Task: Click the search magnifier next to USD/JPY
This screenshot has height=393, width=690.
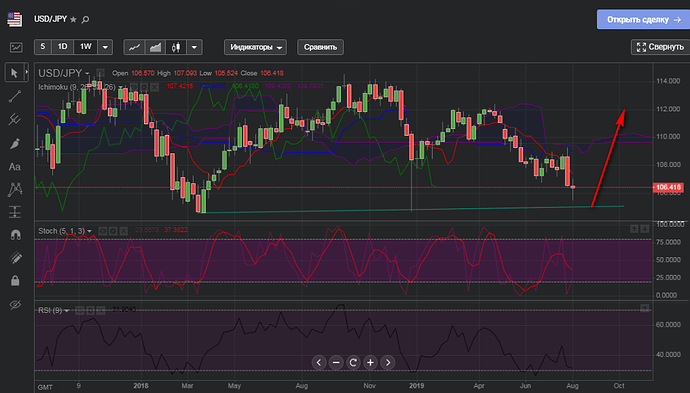Action: pyautogui.click(x=85, y=19)
